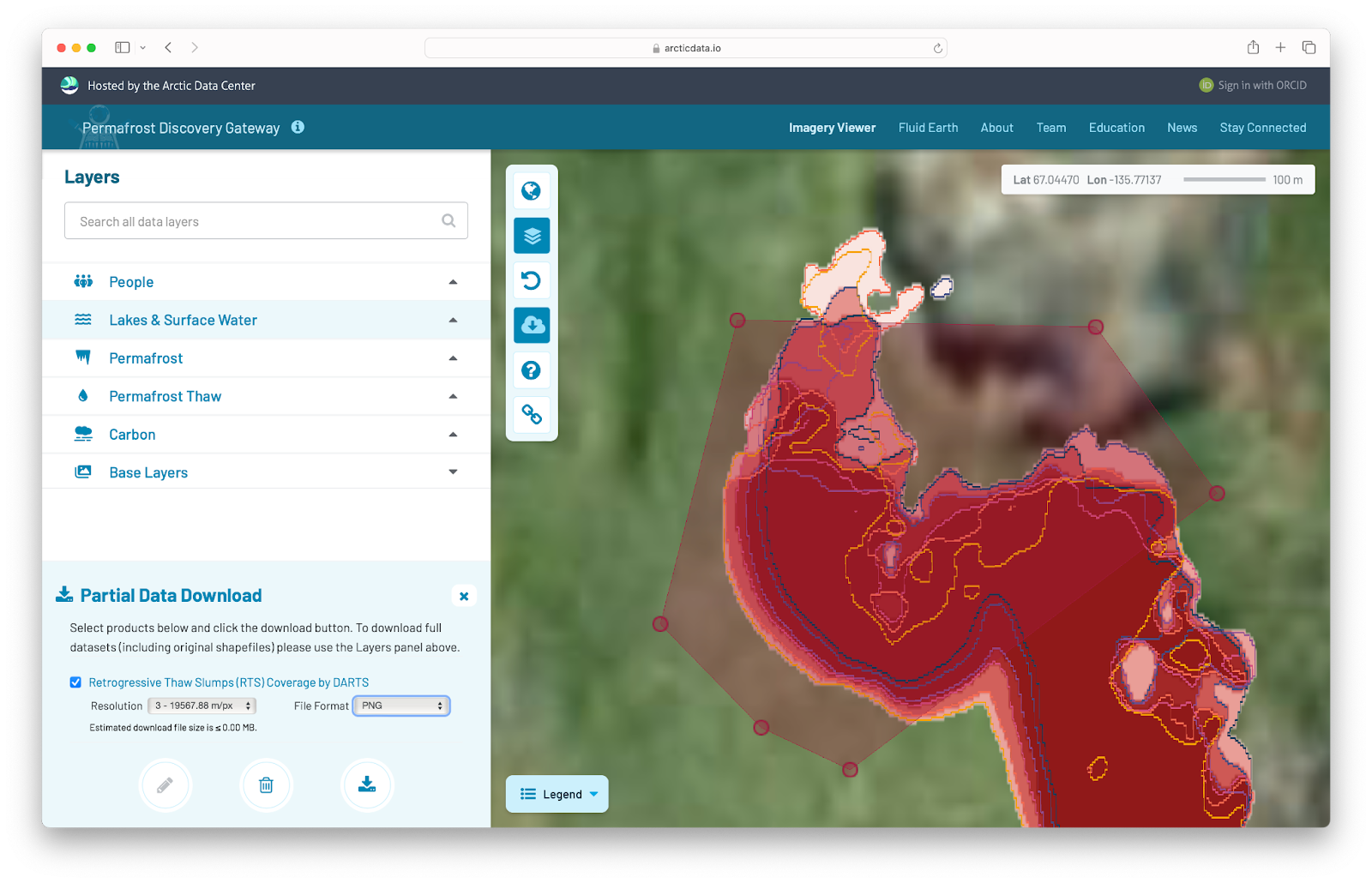The width and height of the screenshot is (1372, 883).
Task: Click the share link icon
Action: tap(532, 415)
